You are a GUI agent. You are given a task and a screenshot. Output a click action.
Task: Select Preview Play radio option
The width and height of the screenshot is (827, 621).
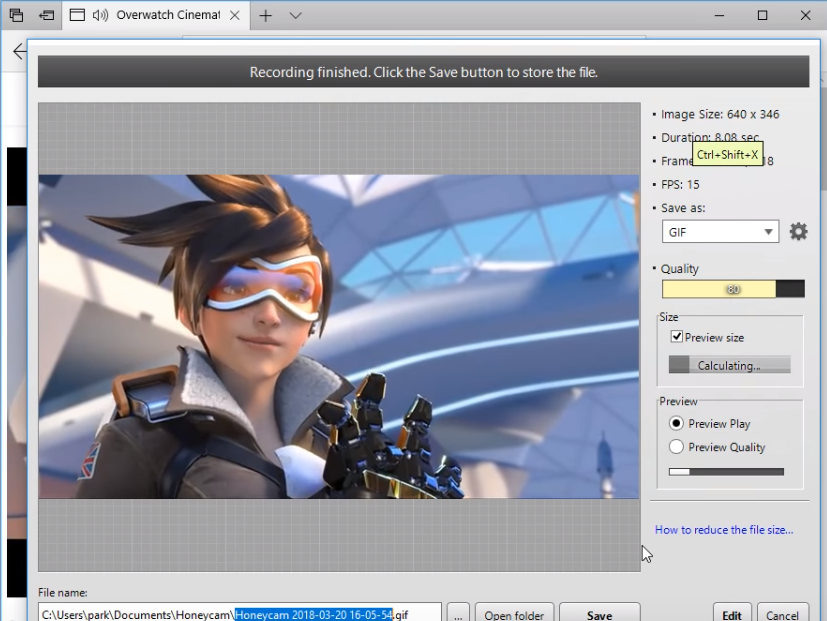(677, 423)
